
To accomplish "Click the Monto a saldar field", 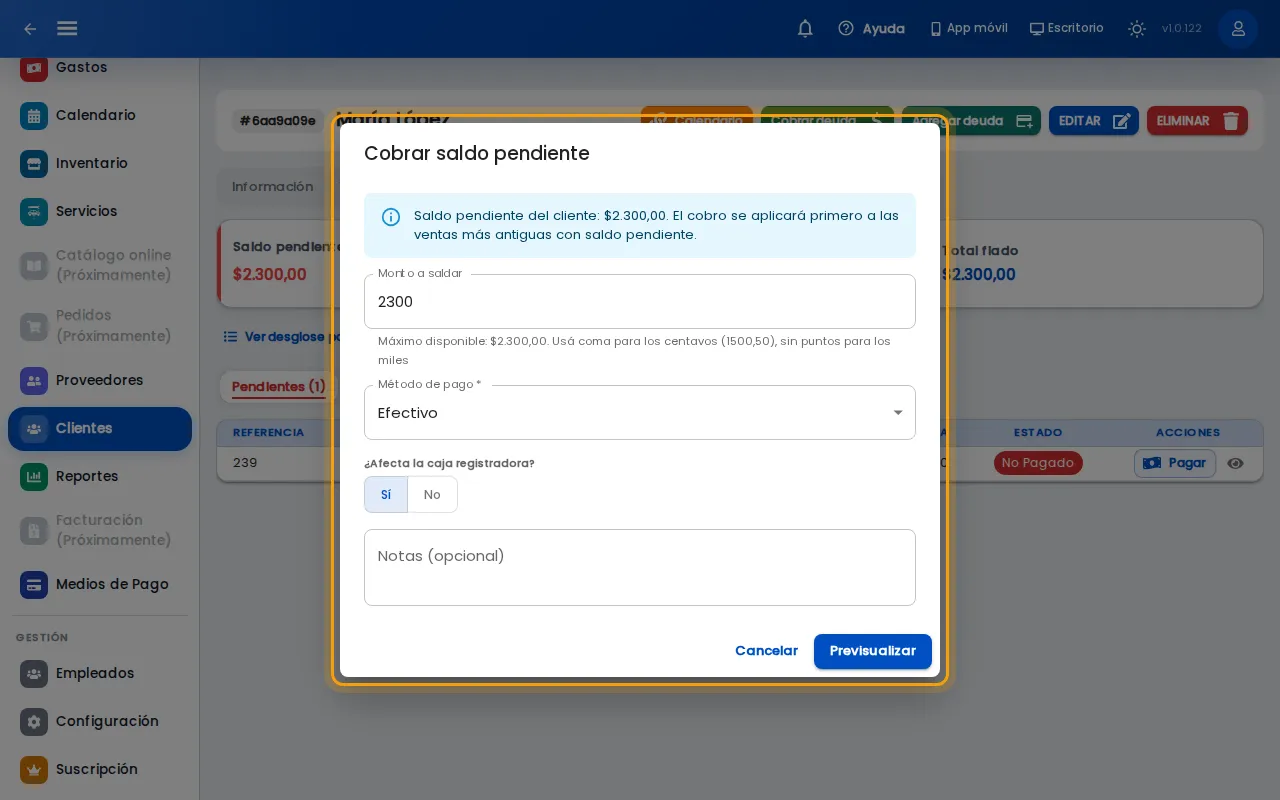I will [640, 301].
